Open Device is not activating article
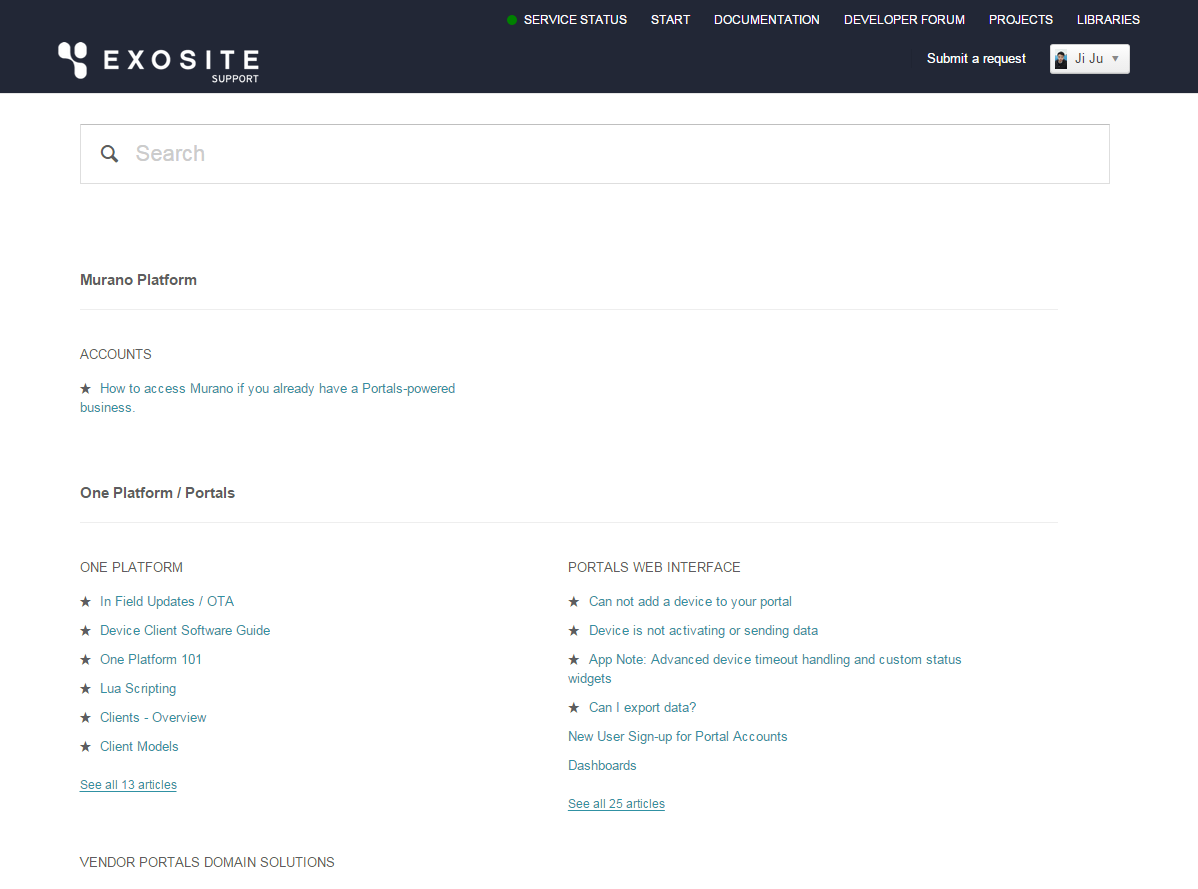The height and width of the screenshot is (889, 1198). [x=703, y=631]
